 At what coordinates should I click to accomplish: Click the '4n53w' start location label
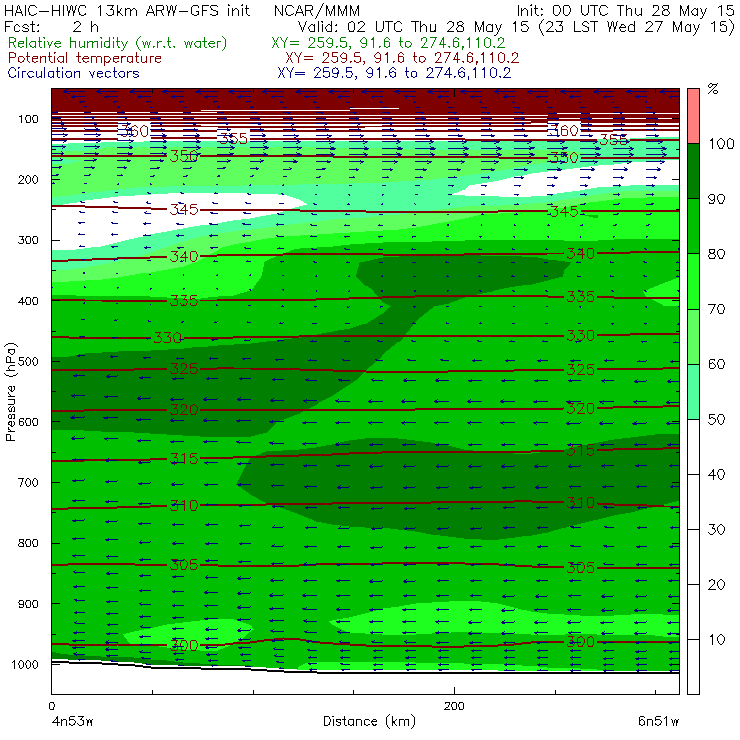pyautogui.click(x=72, y=722)
